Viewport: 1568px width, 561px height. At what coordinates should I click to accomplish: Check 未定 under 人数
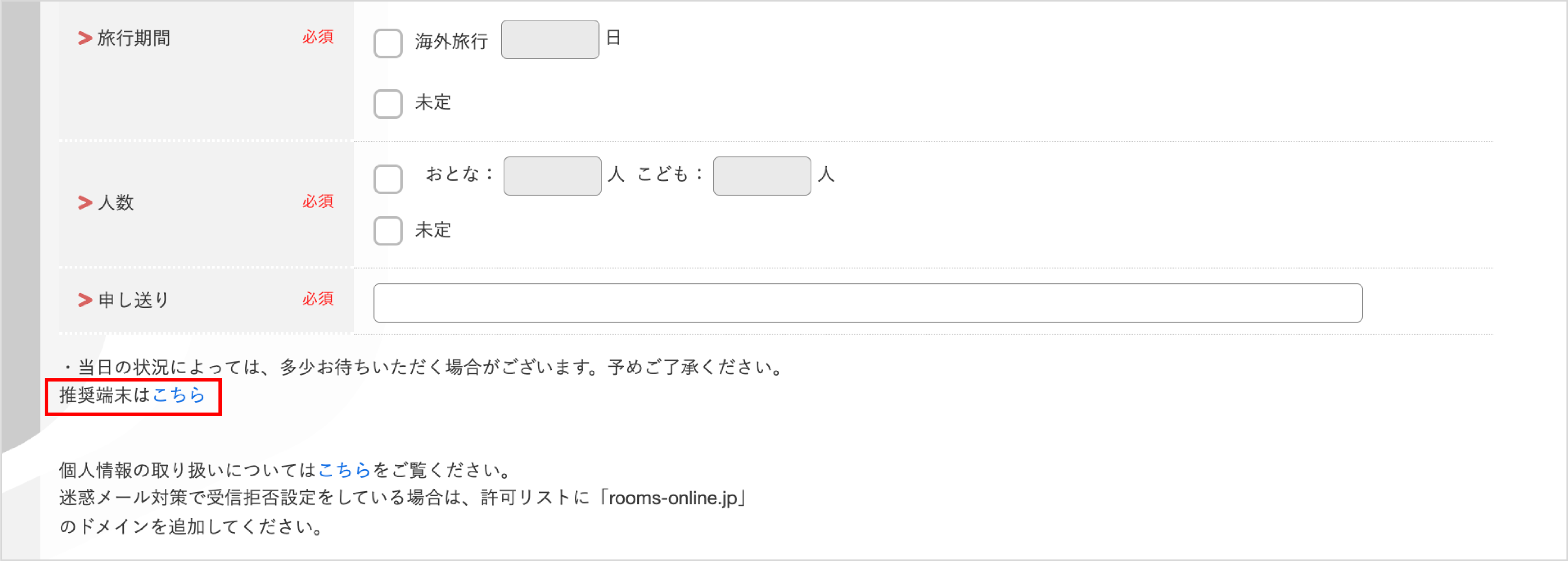click(388, 231)
